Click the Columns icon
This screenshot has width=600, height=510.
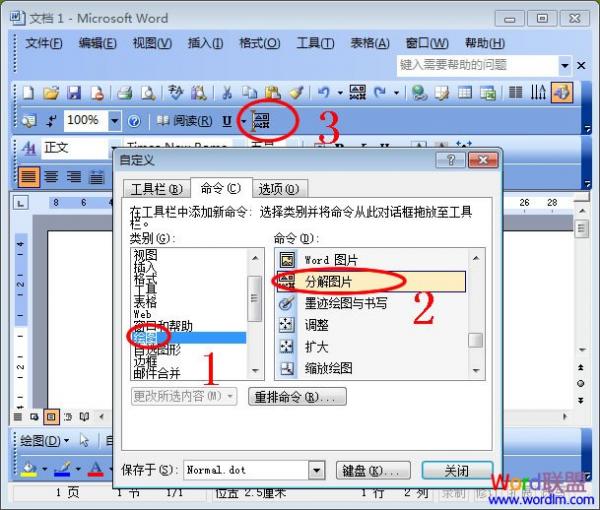click(515, 93)
